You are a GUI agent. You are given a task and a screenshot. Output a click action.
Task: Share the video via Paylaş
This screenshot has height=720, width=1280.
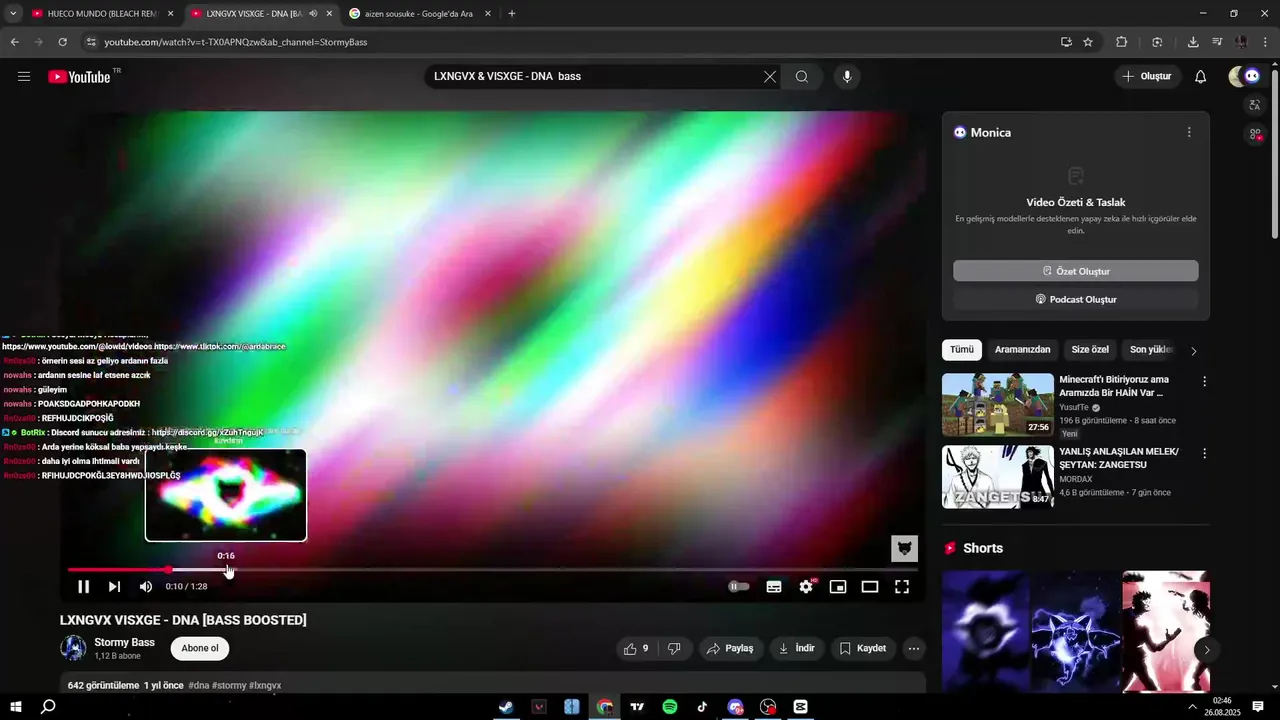coord(730,648)
